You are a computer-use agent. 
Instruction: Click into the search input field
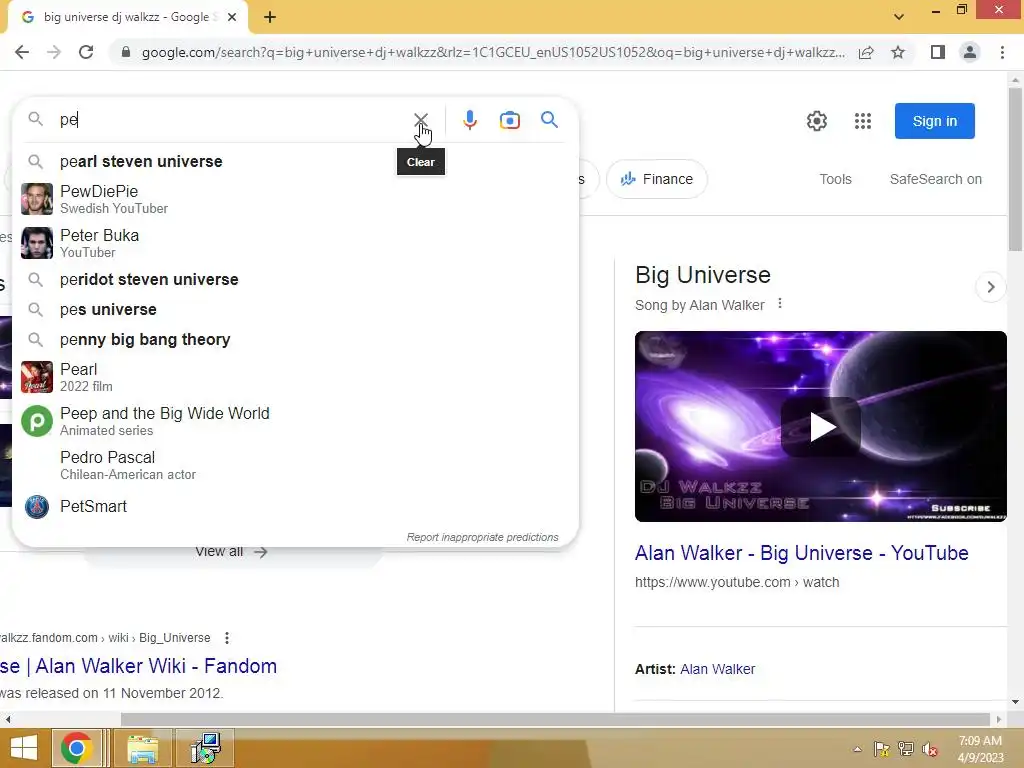(x=232, y=120)
